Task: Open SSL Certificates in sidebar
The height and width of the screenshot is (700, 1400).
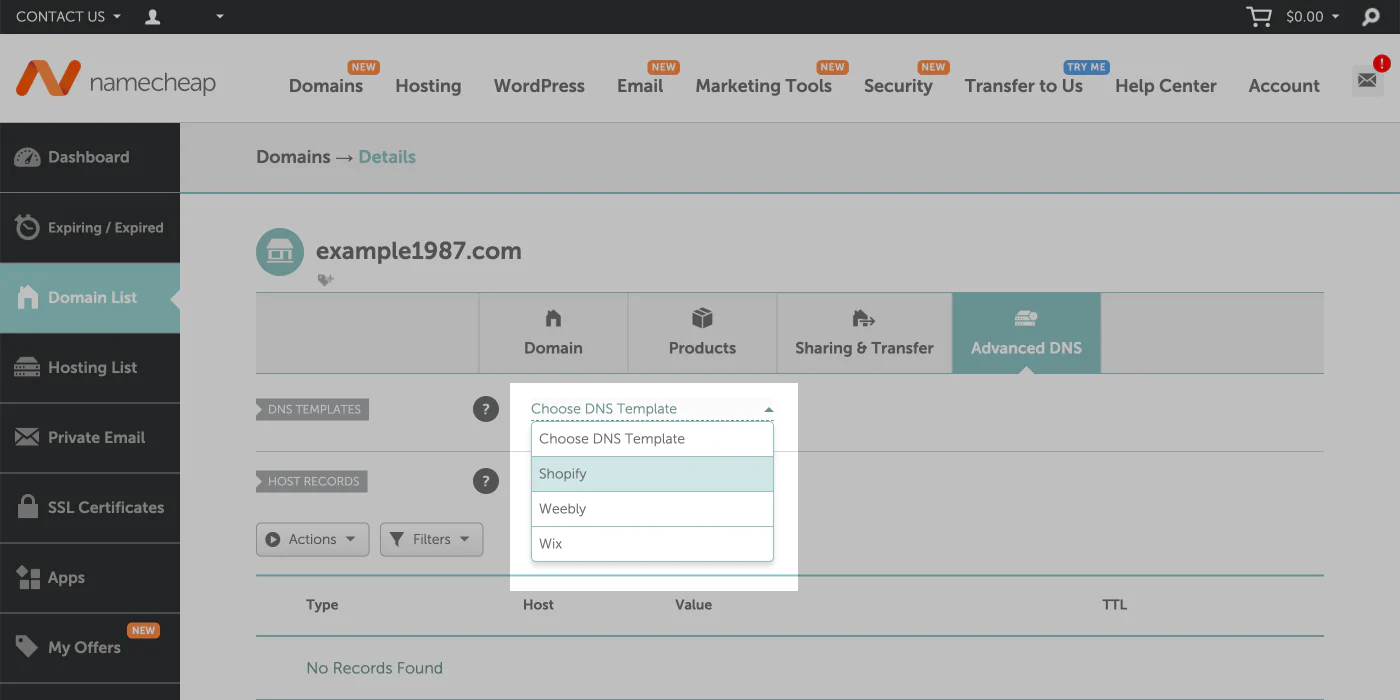Action: point(90,507)
